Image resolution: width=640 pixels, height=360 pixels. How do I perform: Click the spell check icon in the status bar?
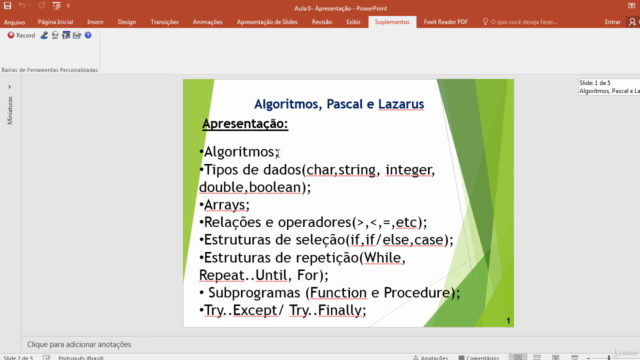point(47,358)
